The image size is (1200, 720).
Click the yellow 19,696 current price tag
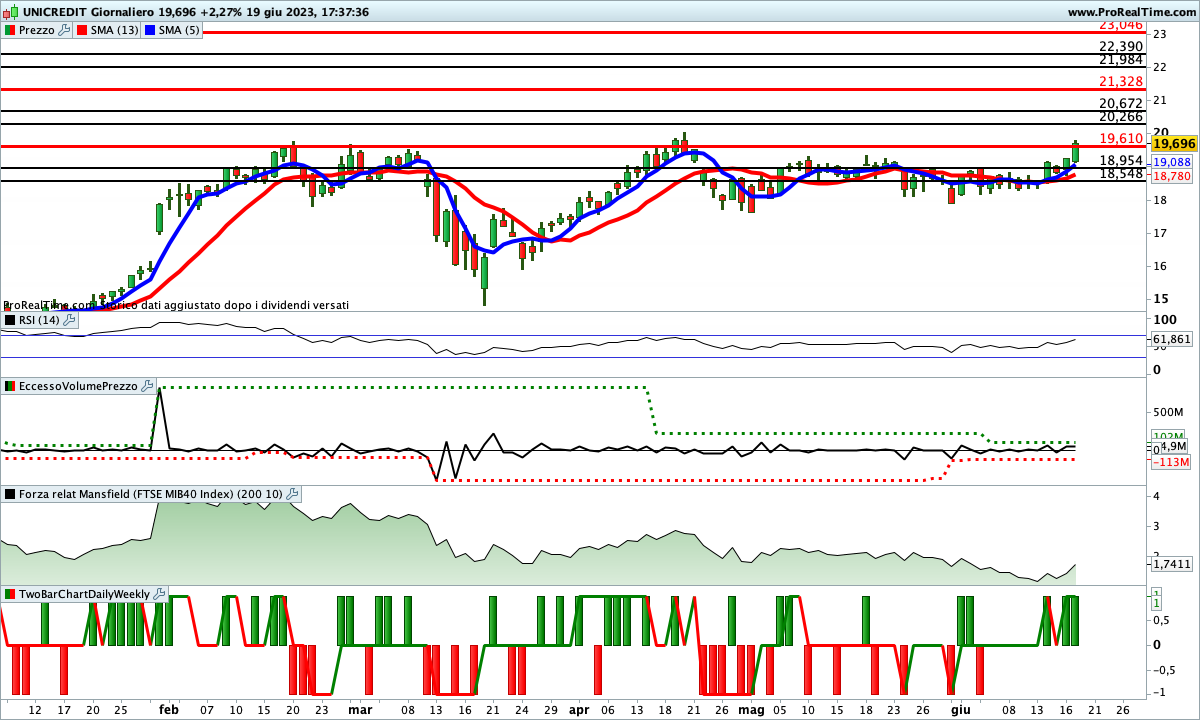tap(1174, 144)
